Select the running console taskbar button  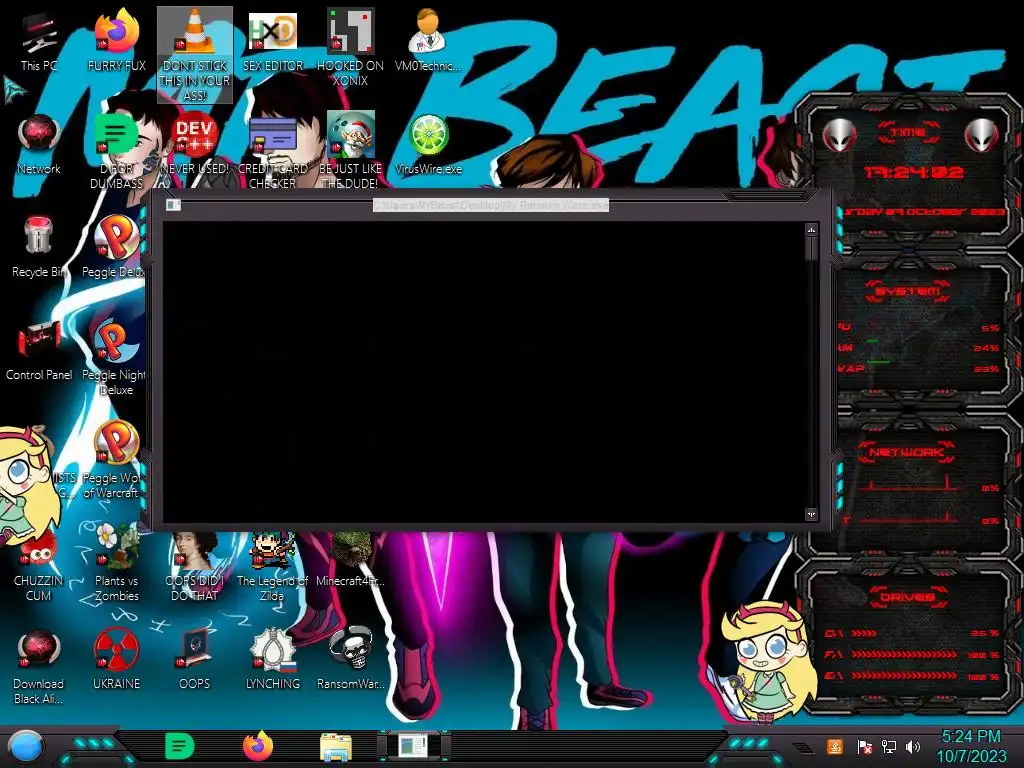tap(413, 746)
